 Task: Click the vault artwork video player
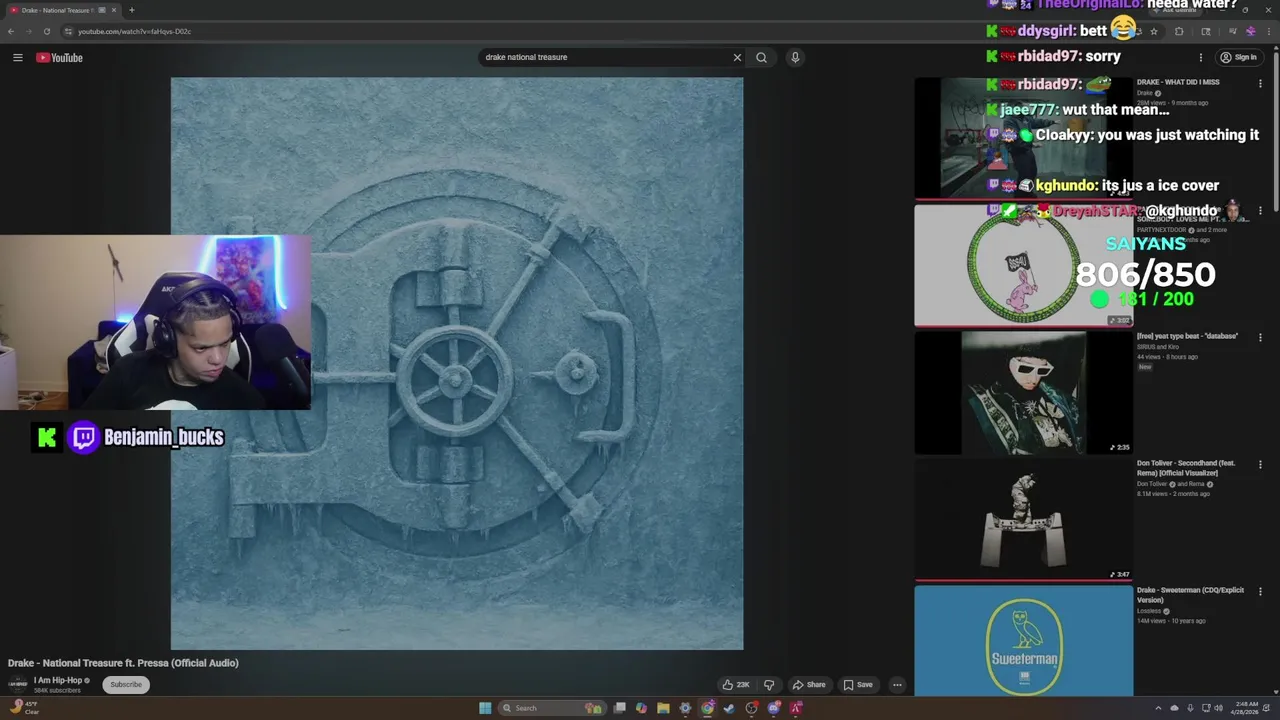(x=457, y=364)
